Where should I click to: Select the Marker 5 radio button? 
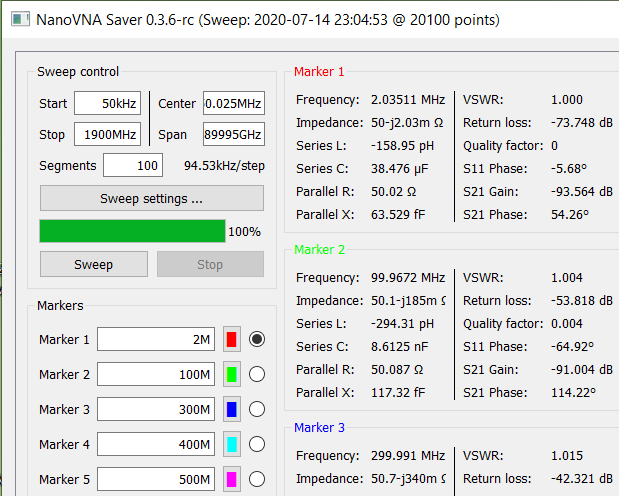click(x=257, y=479)
